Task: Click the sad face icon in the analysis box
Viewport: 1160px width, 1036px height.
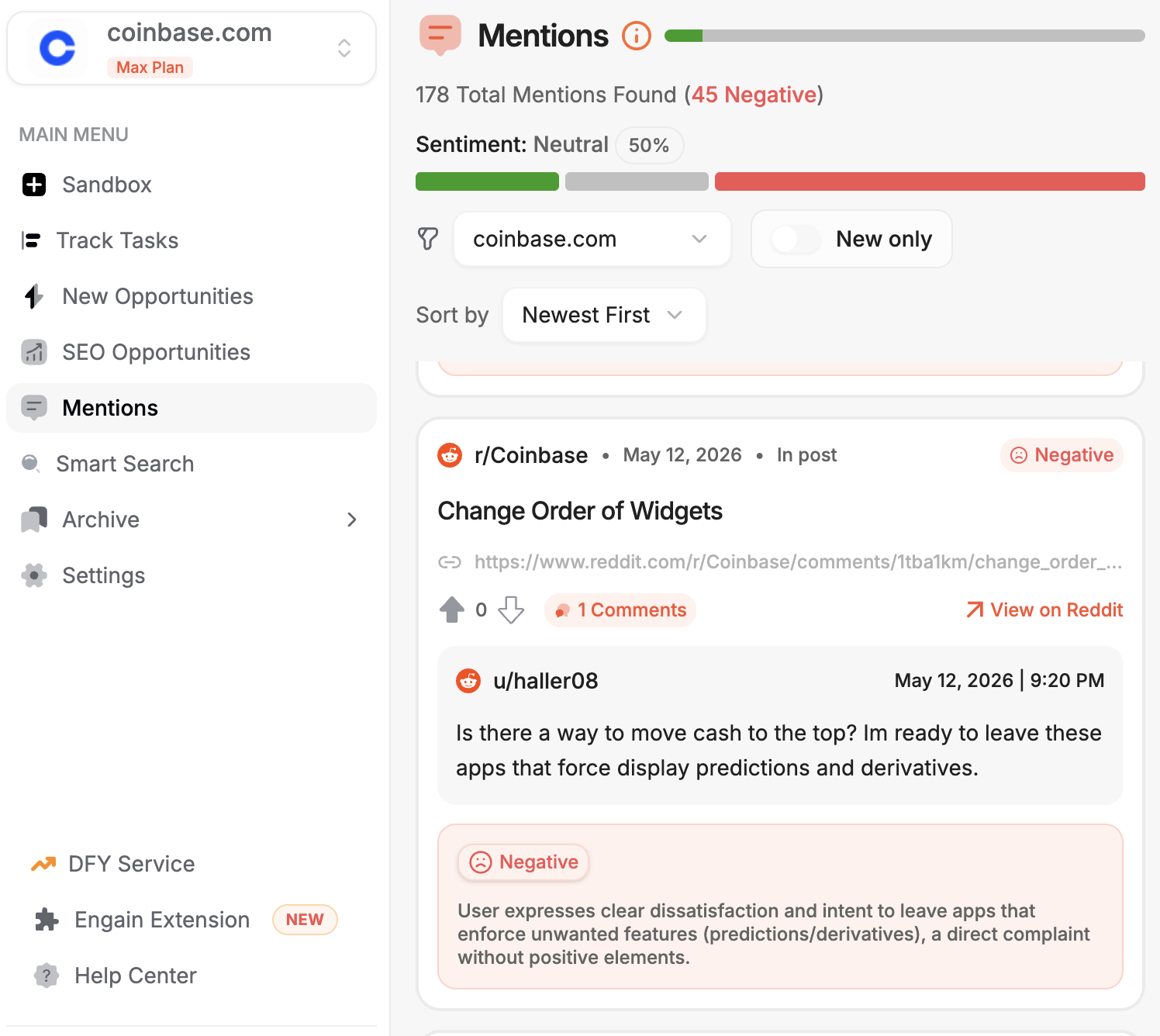Action: [481, 862]
